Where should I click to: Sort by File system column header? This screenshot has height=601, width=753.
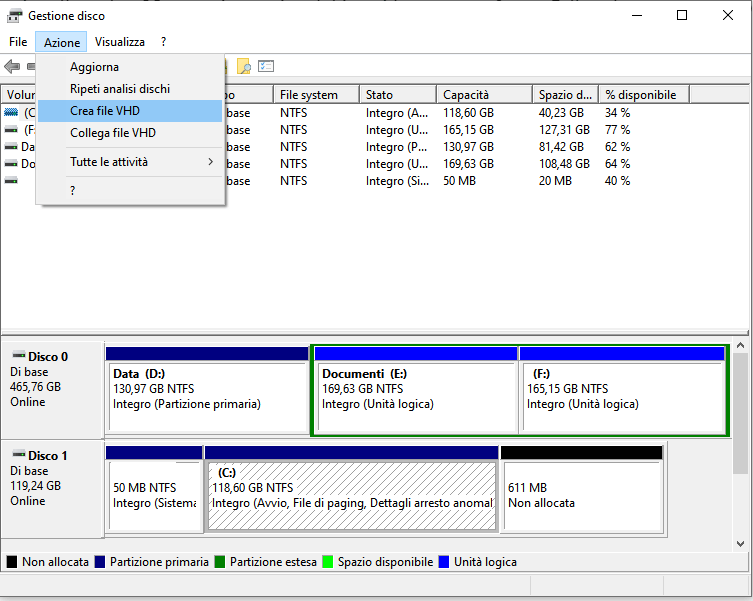316,95
